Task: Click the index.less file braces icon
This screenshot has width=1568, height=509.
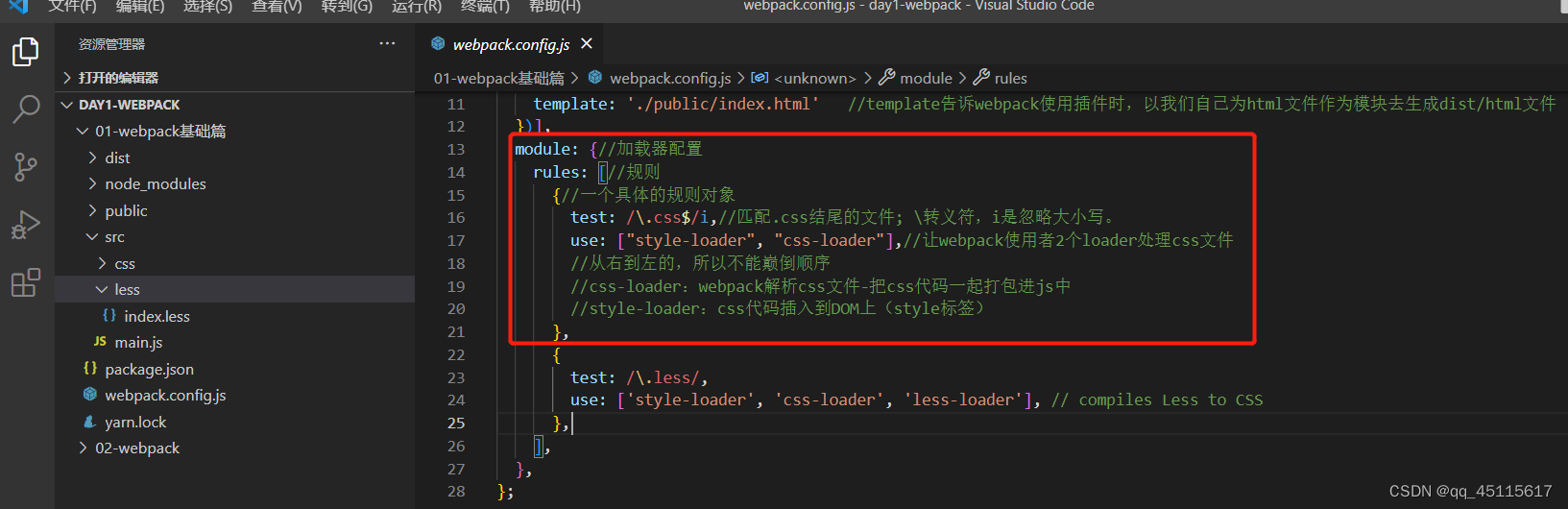Action: pyautogui.click(x=109, y=316)
